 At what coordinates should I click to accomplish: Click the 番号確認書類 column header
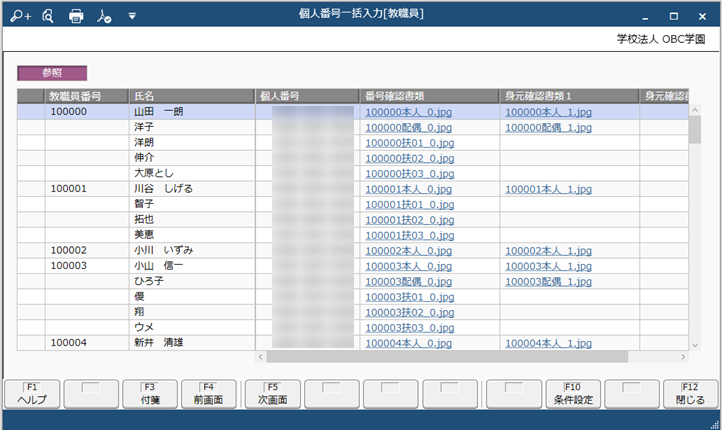click(429, 96)
